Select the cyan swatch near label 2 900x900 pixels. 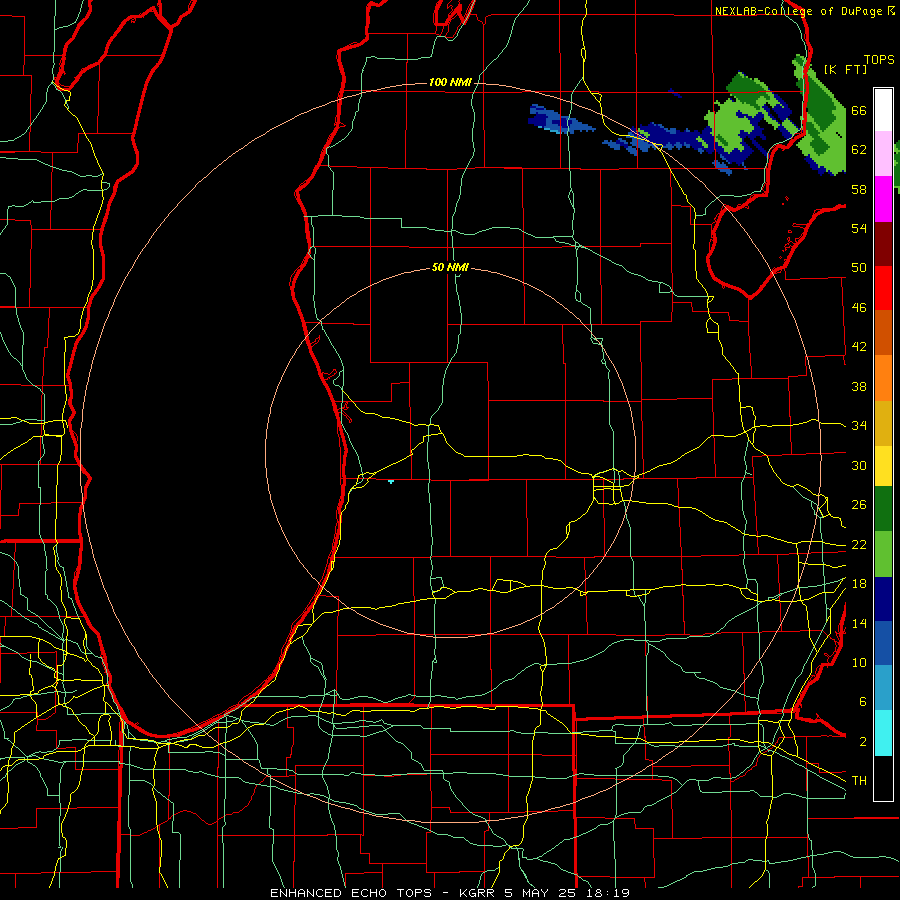pos(883,733)
